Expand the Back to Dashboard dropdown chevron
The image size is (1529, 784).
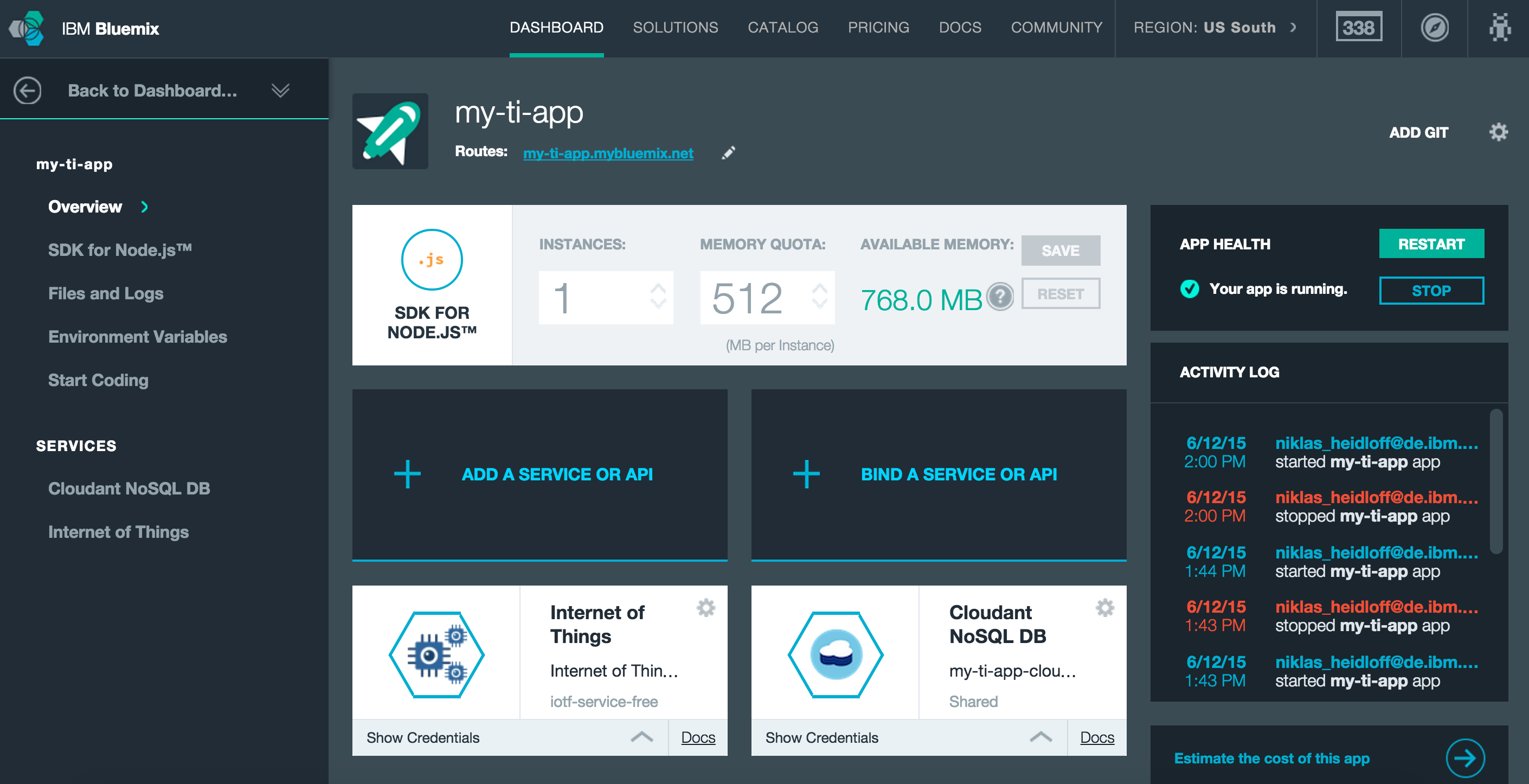coord(280,90)
